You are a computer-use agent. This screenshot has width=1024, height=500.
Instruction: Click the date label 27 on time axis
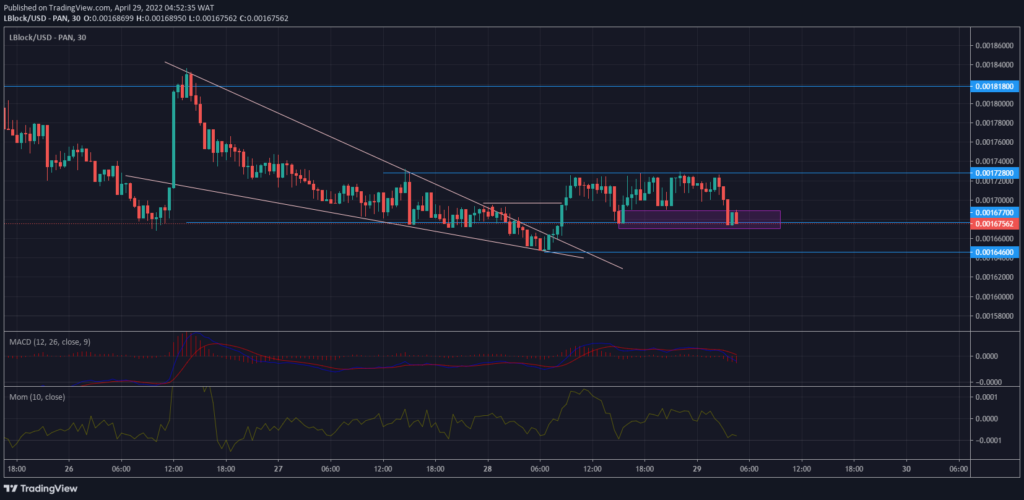click(x=278, y=469)
